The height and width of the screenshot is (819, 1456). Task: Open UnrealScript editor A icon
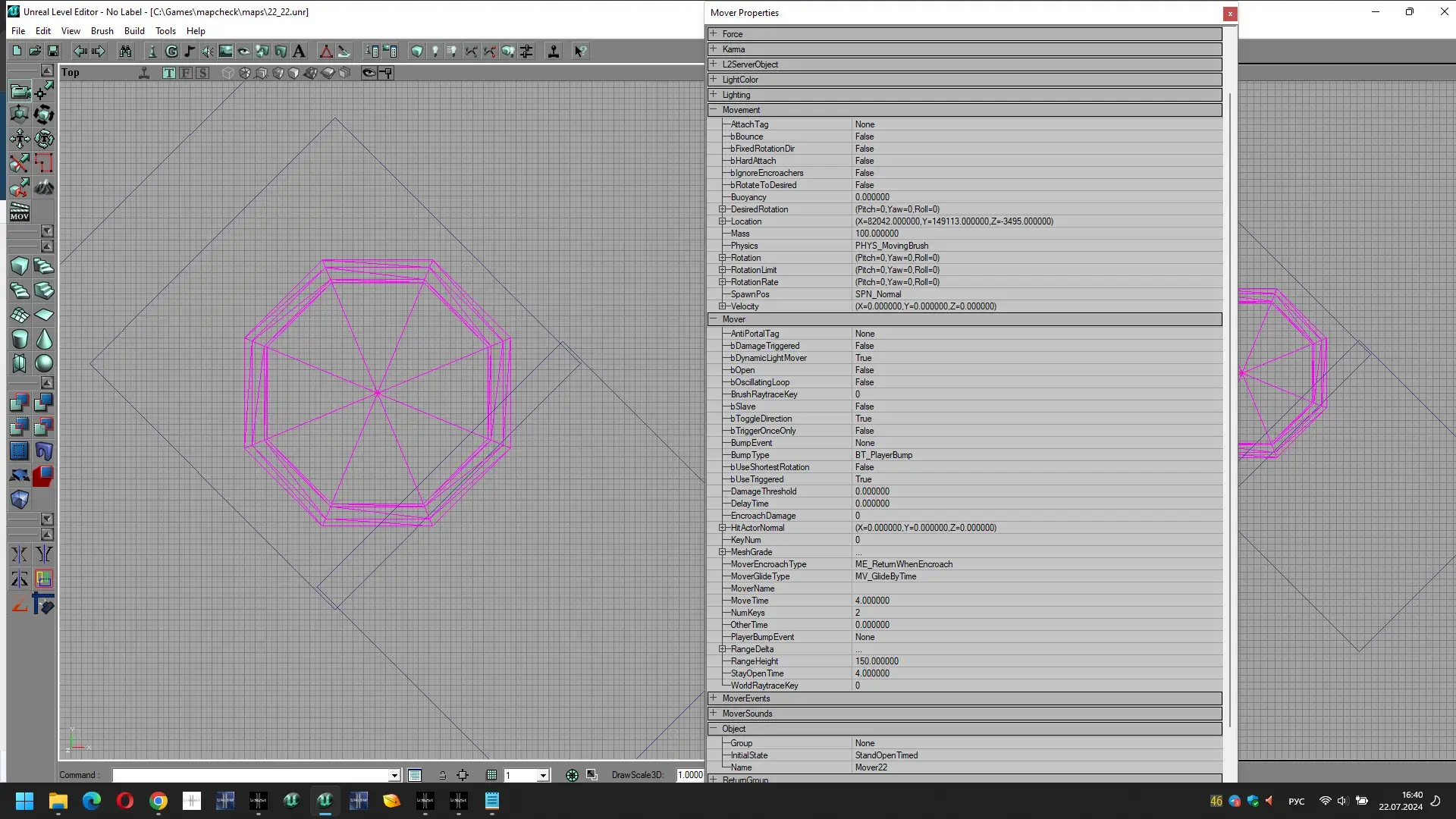pos(300,51)
